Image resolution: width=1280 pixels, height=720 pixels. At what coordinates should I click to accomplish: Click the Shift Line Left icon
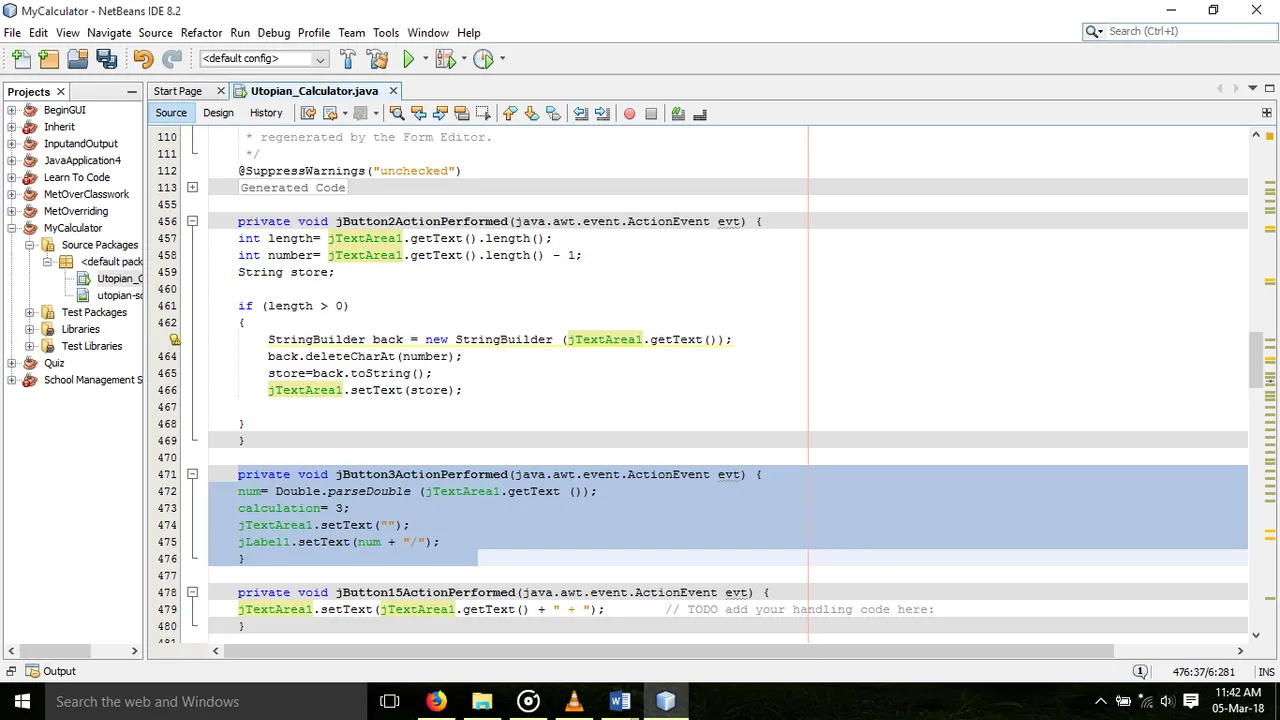(x=580, y=113)
